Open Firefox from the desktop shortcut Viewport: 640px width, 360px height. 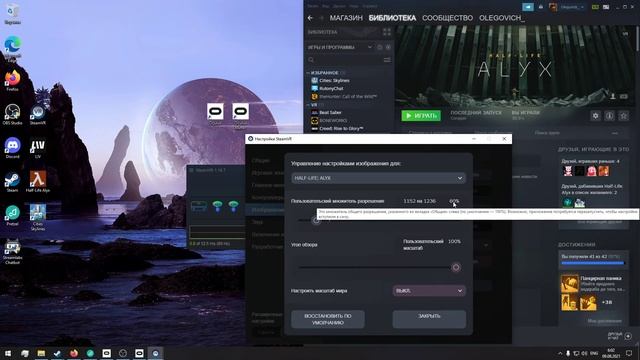(12, 80)
